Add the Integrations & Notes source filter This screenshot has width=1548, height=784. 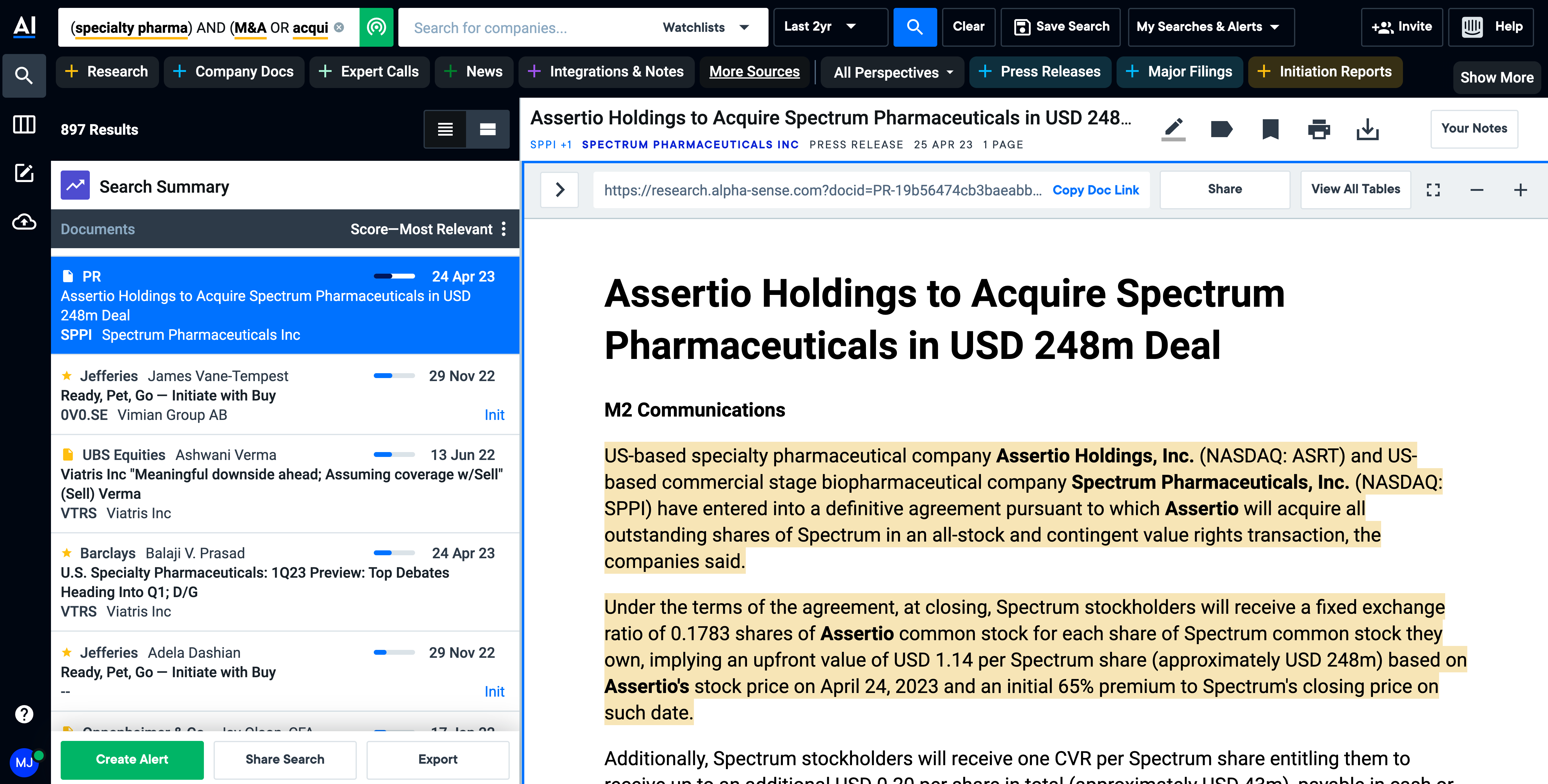click(606, 72)
